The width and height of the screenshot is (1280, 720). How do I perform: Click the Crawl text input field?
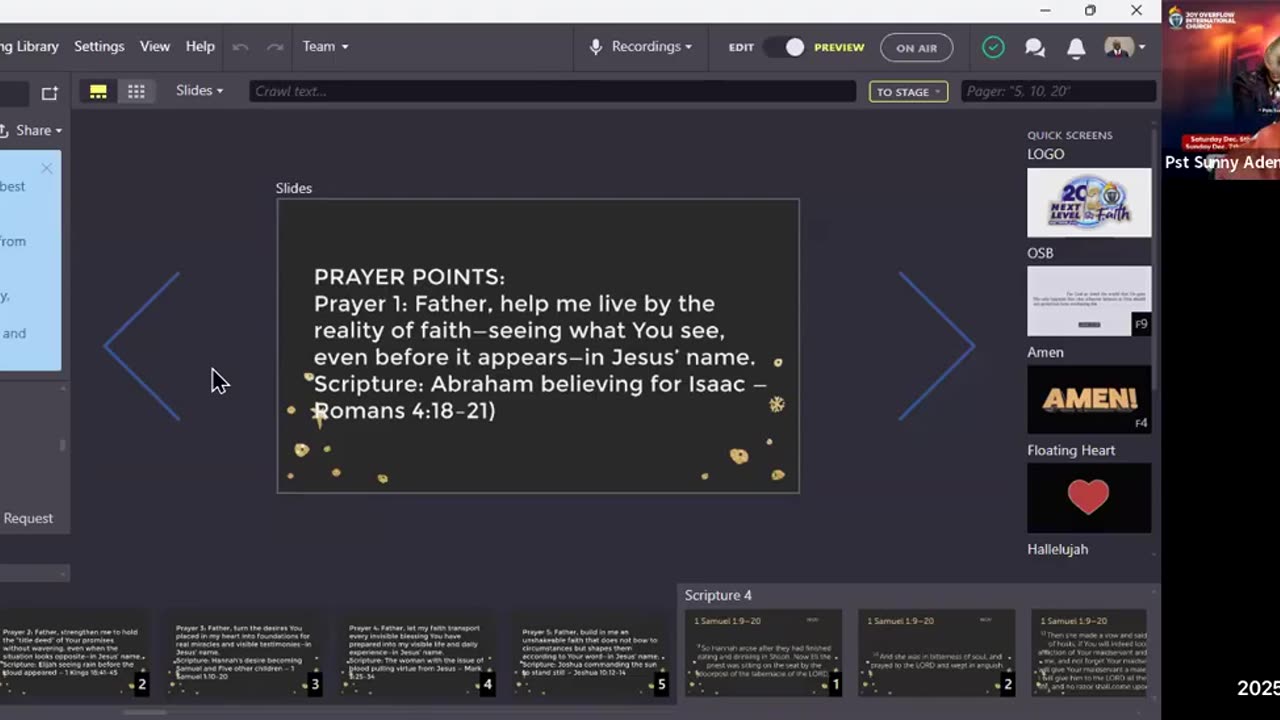coord(553,91)
